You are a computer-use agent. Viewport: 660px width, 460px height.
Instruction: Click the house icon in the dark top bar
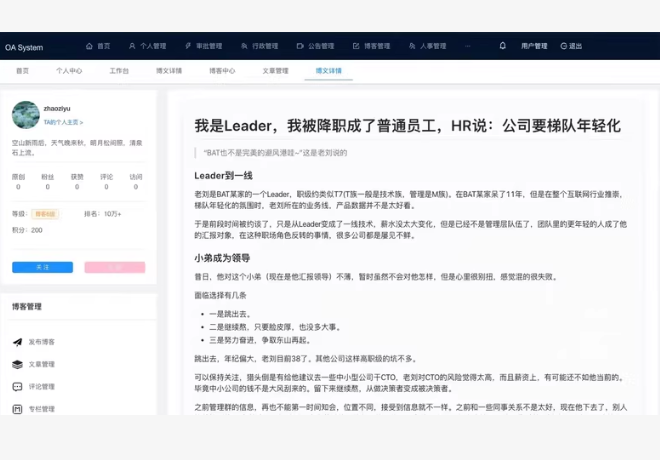[x=89, y=46]
